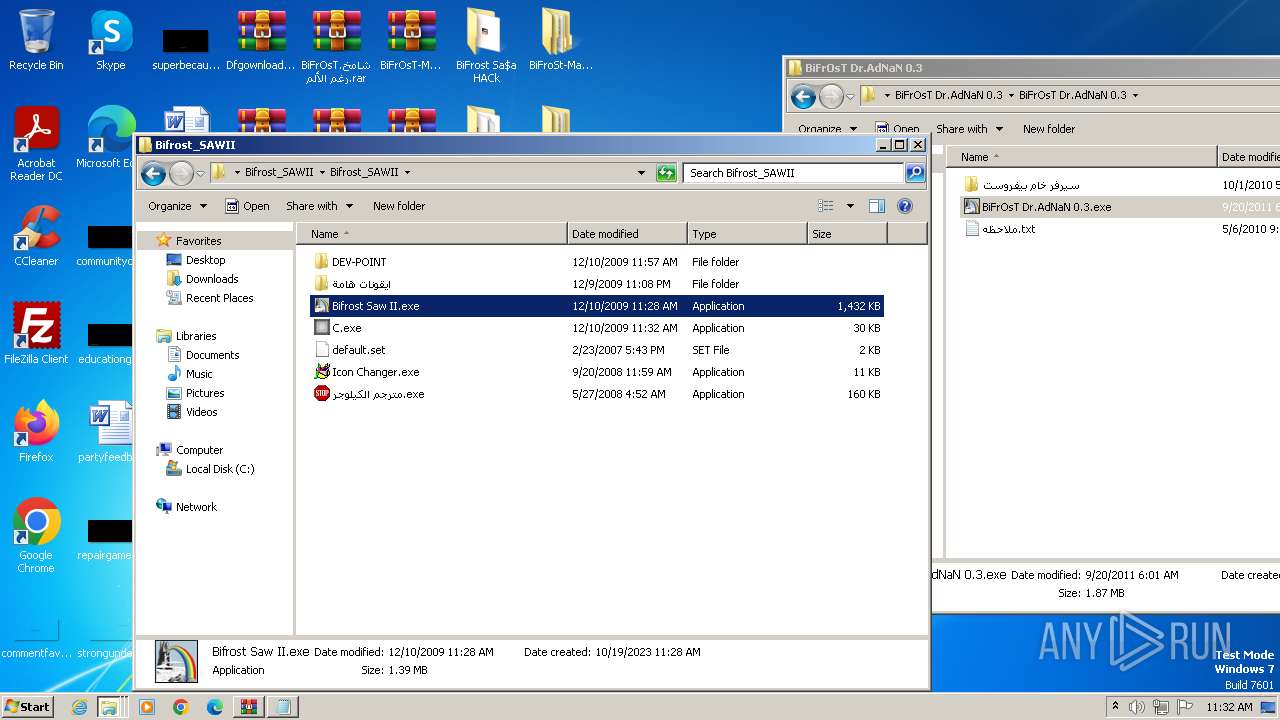The height and width of the screenshot is (720, 1280).
Task: Open Google Chrome desktop shortcut
Action: click(x=36, y=536)
